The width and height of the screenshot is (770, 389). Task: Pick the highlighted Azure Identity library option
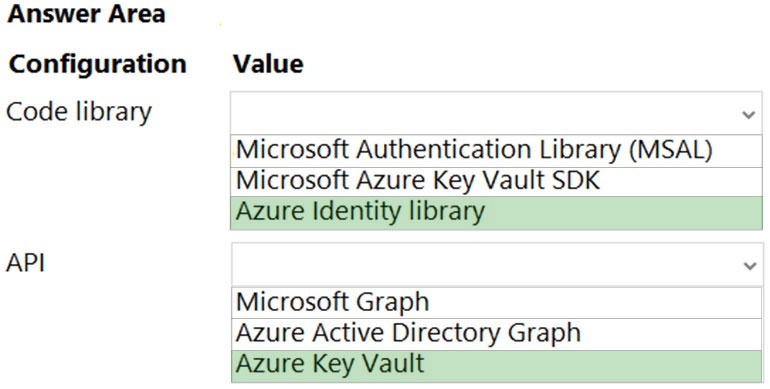click(x=496, y=213)
